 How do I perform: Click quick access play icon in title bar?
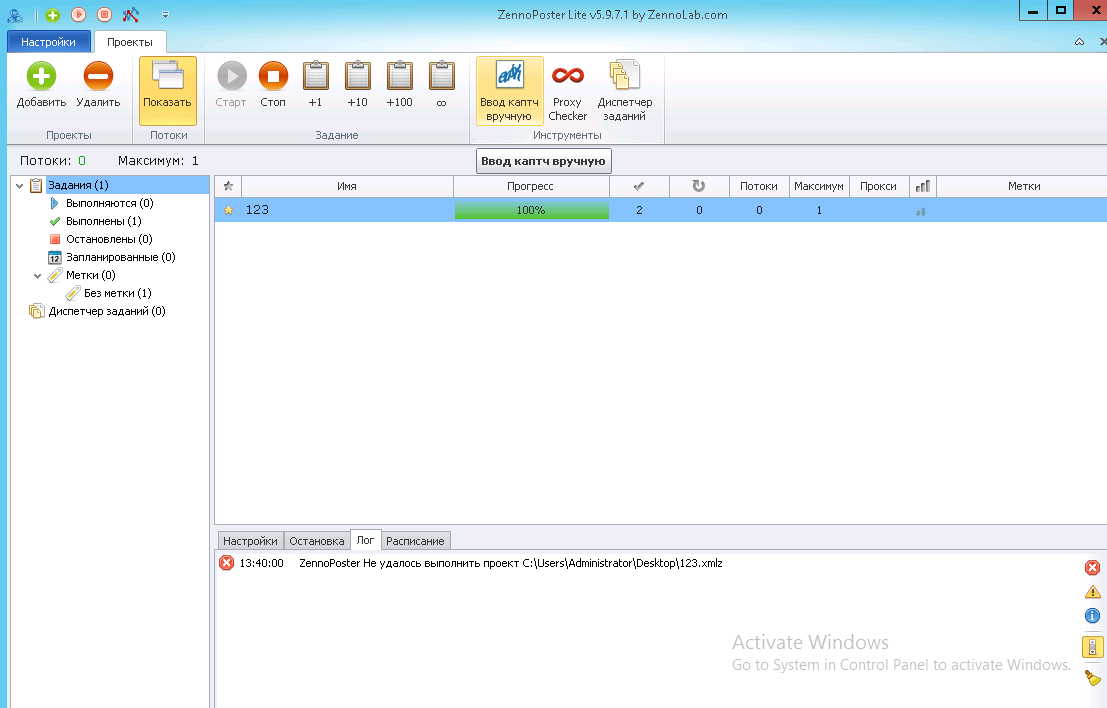78,15
